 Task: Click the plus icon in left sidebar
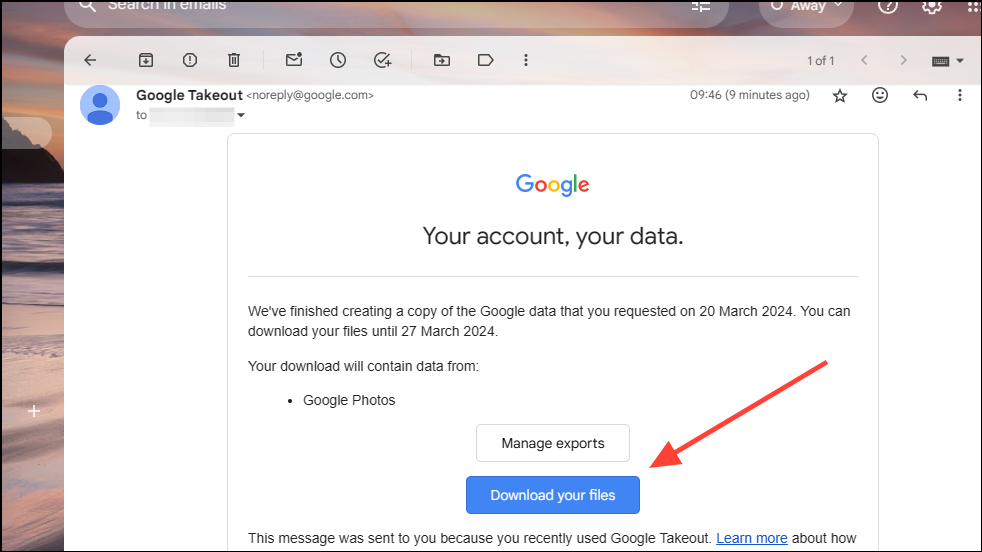[34, 411]
